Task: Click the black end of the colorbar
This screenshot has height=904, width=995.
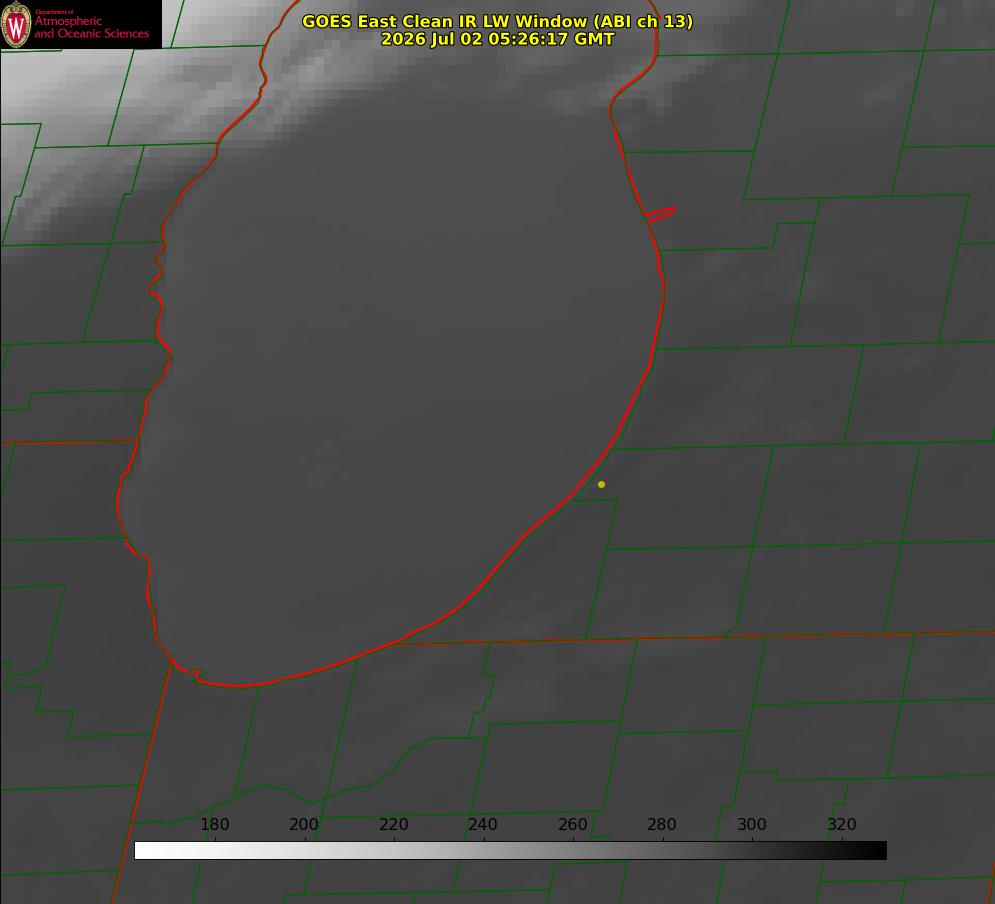Action: pos(874,851)
